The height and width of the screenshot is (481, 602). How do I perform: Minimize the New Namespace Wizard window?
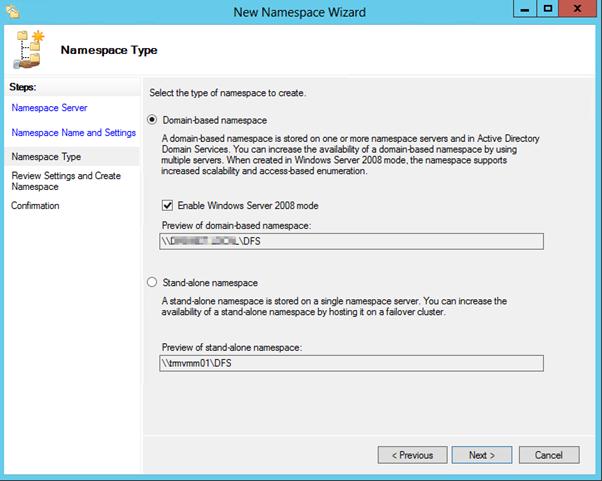pyautogui.click(x=523, y=9)
